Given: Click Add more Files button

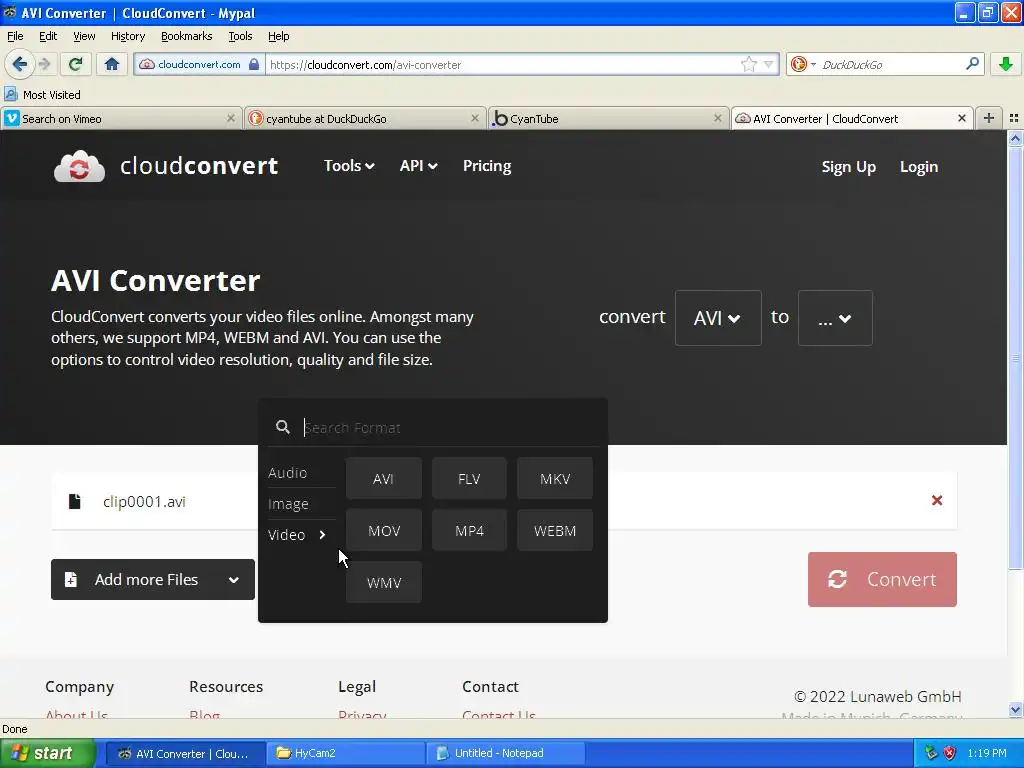Looking at the screenshot, I should (153, 579).
